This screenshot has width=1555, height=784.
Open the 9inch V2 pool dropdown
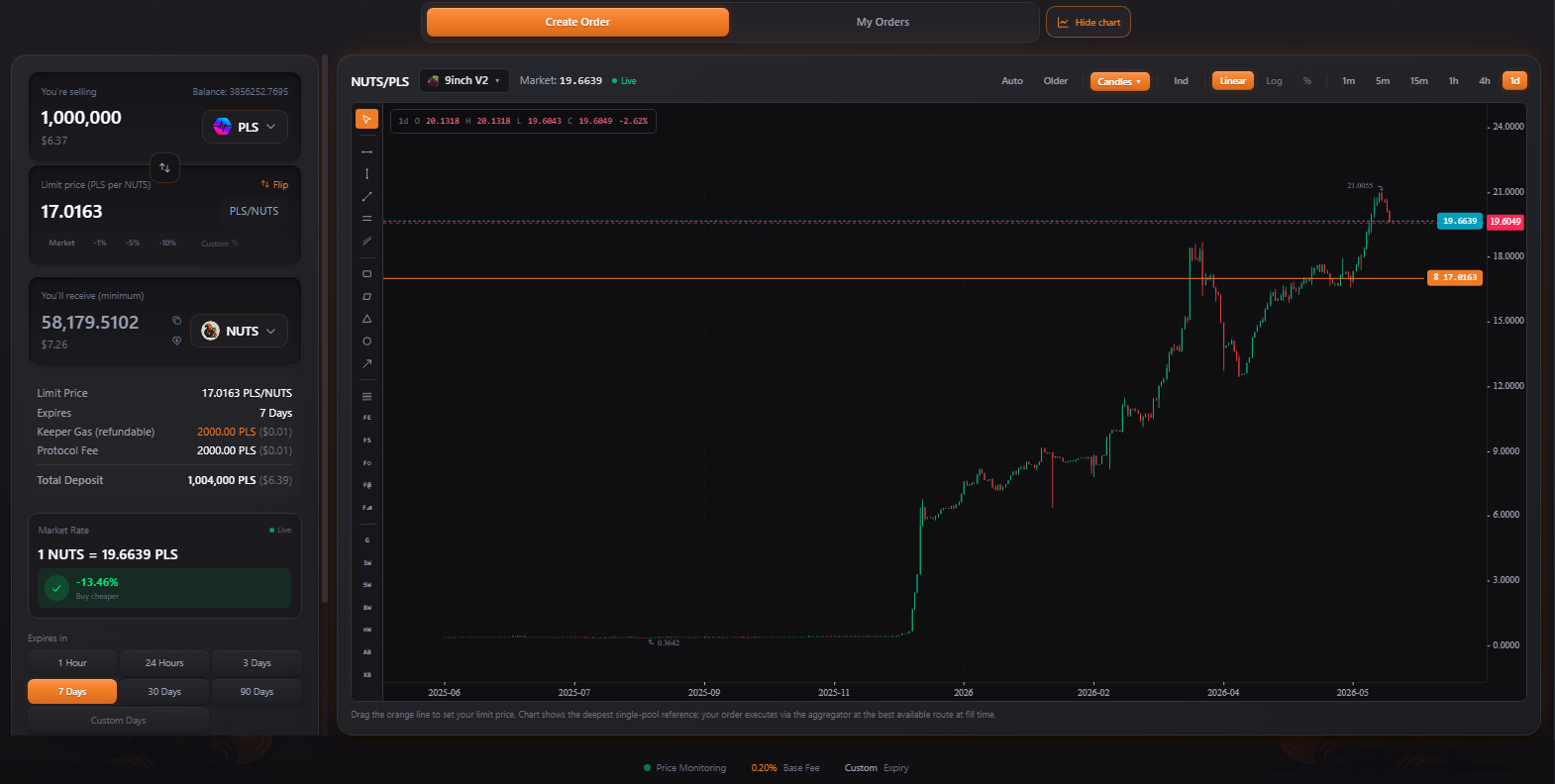[465, 81]
